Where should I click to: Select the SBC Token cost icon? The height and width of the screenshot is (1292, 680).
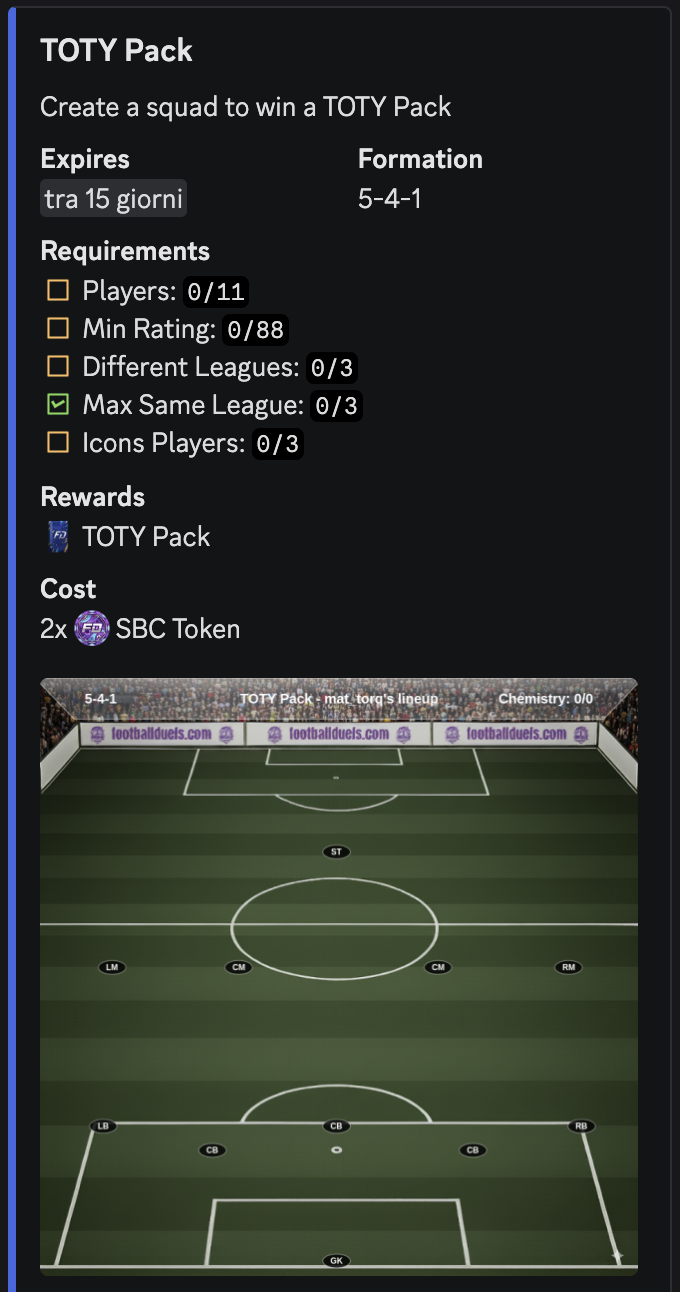point(91,628)
